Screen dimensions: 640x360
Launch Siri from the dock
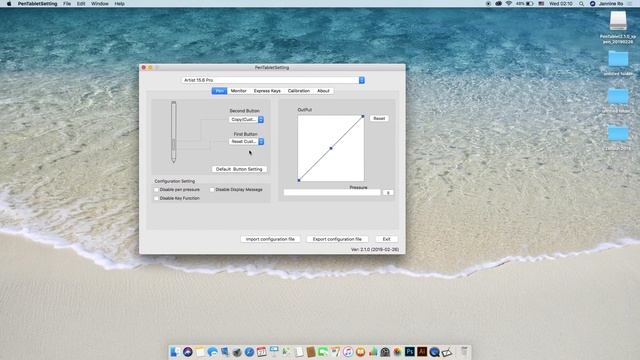coord(188,351)
